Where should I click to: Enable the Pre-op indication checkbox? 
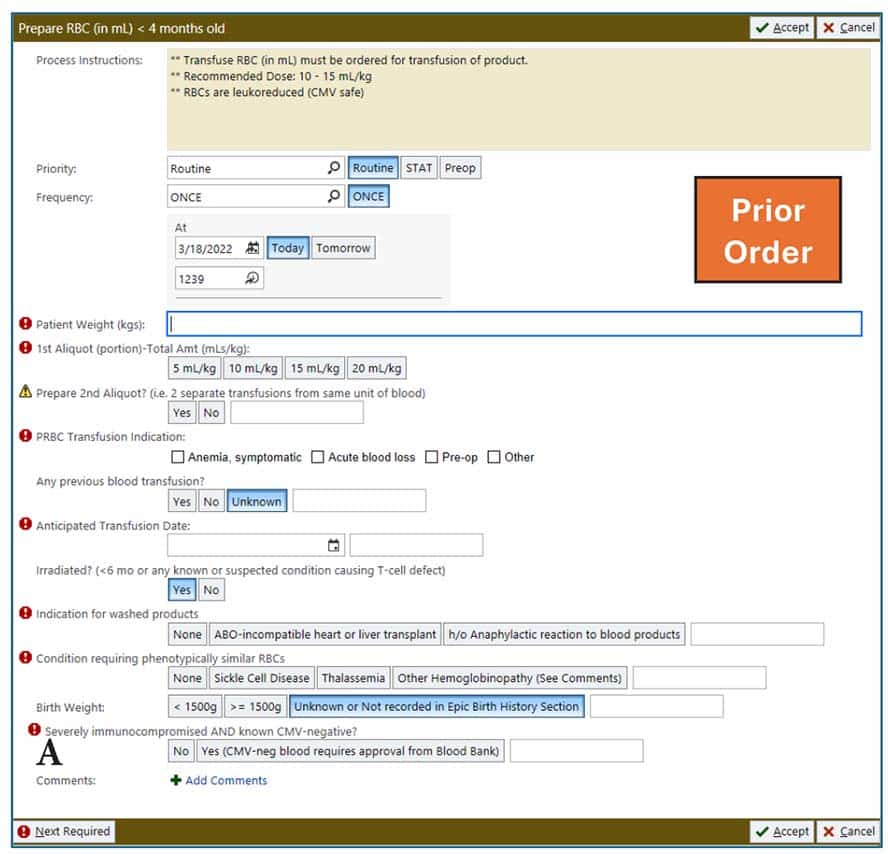[431, 457]
